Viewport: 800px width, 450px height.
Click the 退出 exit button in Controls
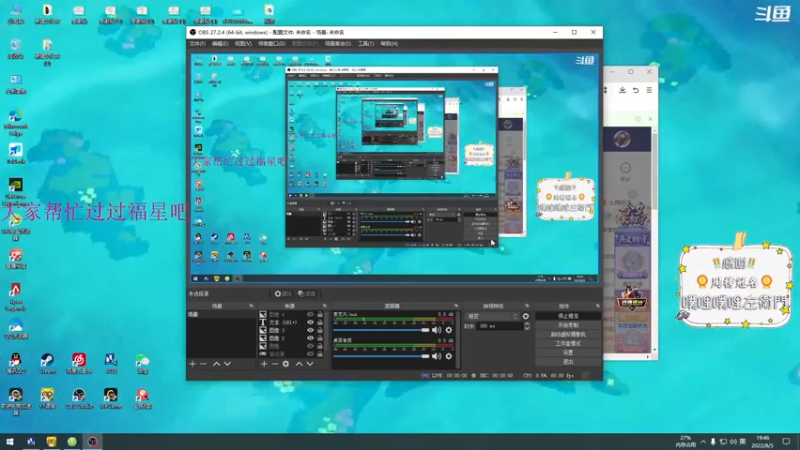568,362
